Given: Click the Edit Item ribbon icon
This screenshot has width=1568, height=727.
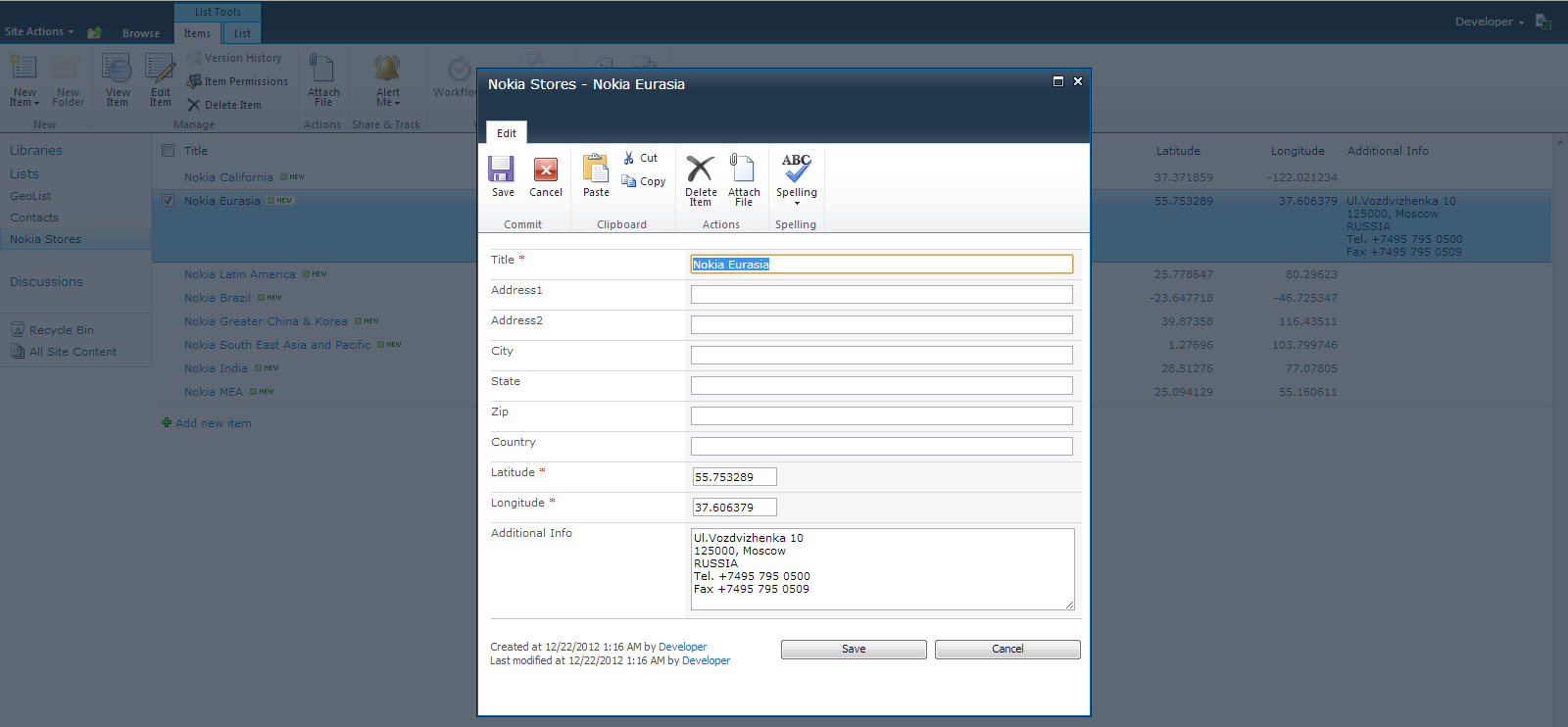Looking at the screenshot, I should pos(160,81).
